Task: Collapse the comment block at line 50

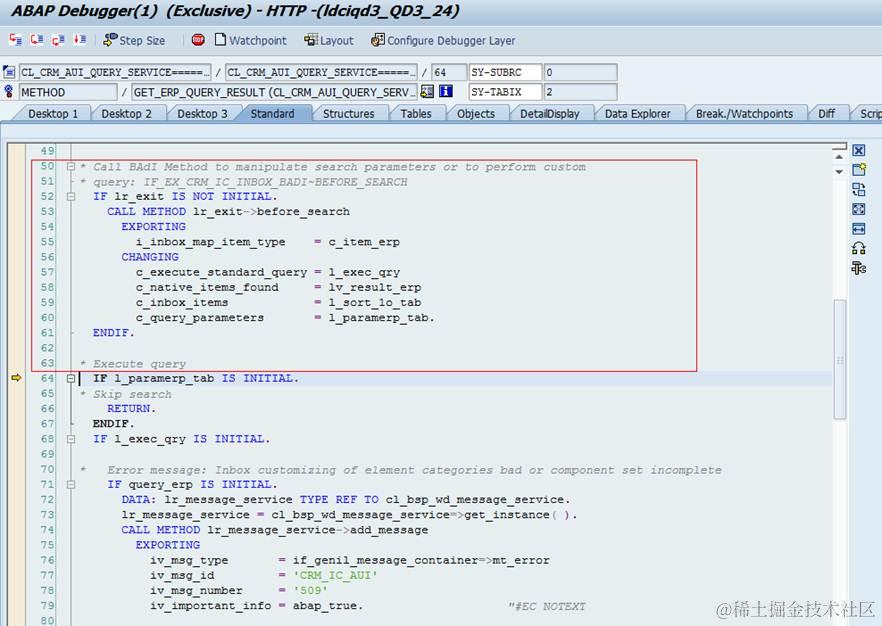Action: pyautogui.click(x=71, y=166)
